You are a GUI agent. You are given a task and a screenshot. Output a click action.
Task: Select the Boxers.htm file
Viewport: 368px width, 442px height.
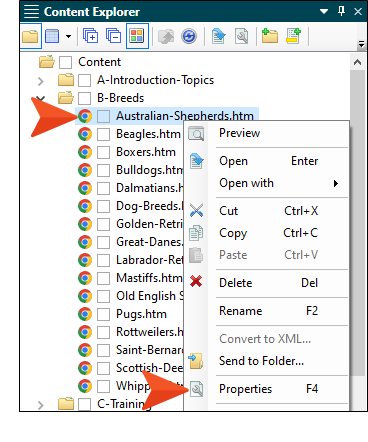pos(146,152)
